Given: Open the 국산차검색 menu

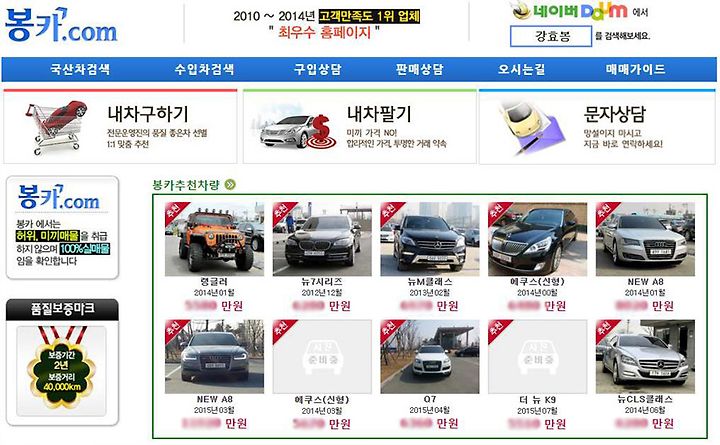Looking at the screenshot, I should [x=80, y=69].
